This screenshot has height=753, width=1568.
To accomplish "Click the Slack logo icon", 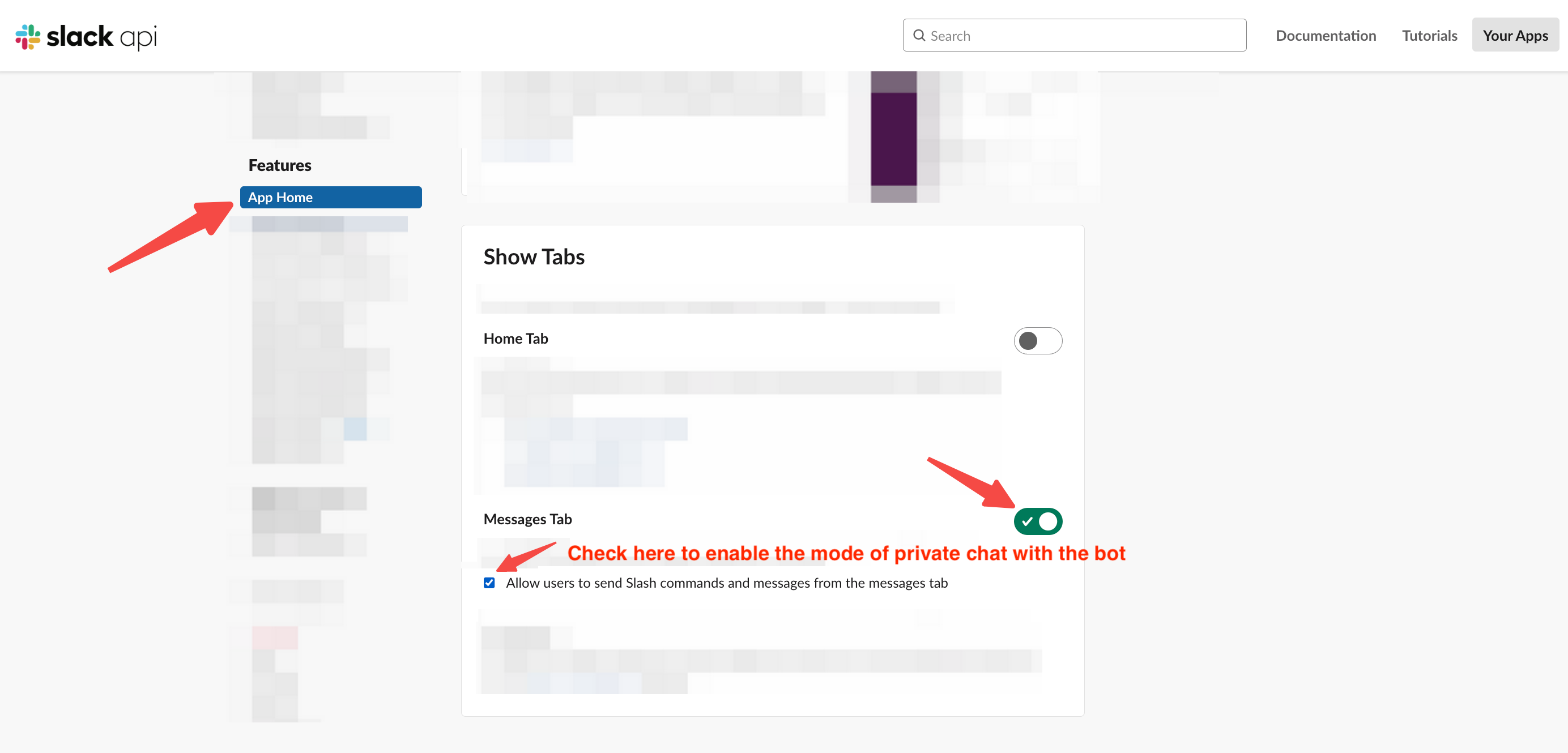I will pos(27,36).
